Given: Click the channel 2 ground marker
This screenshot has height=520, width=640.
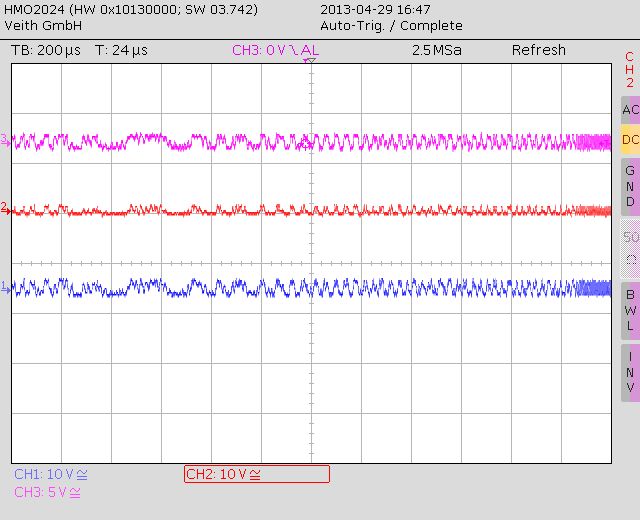Looking at the screenshot, I should click(5, 209).
